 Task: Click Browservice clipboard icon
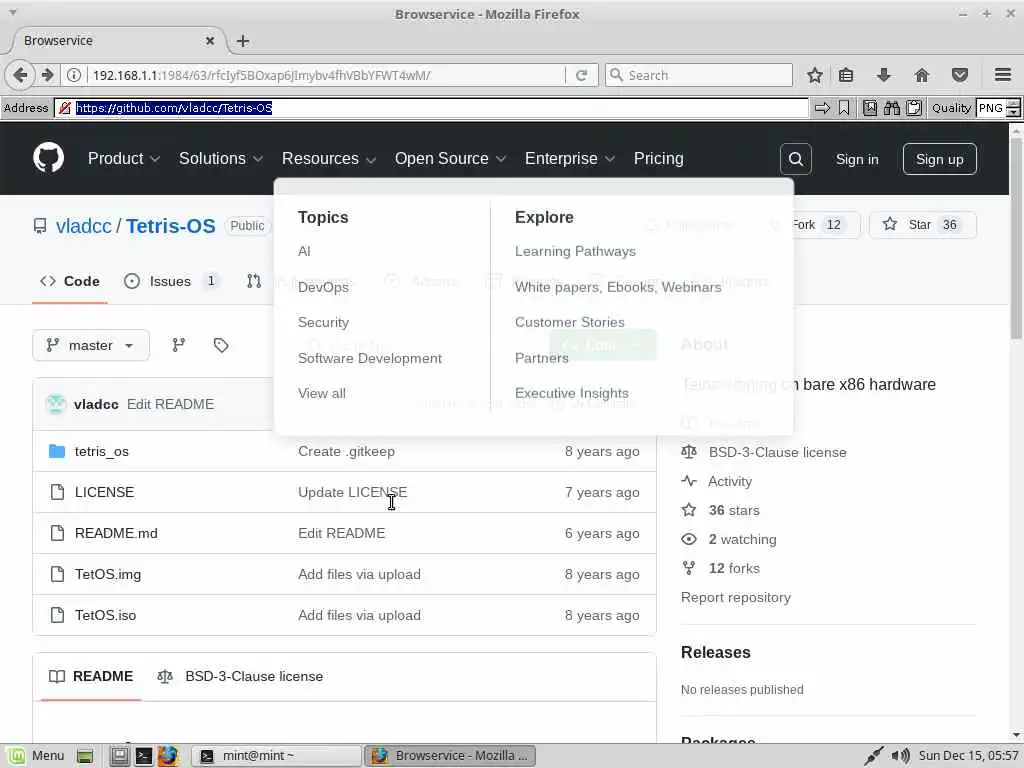914,108
